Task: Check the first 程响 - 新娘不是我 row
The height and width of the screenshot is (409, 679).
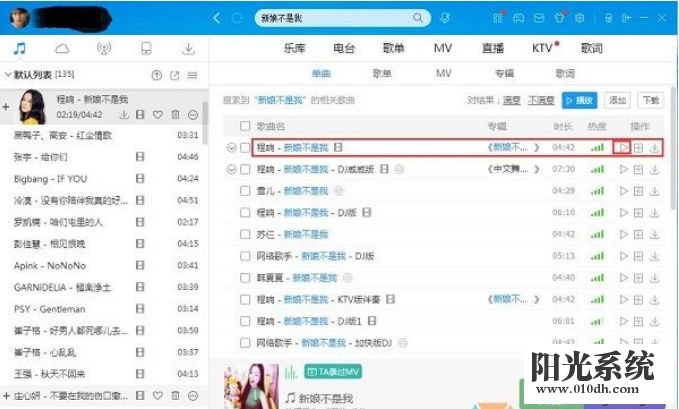Action: [x=245, y=148]
